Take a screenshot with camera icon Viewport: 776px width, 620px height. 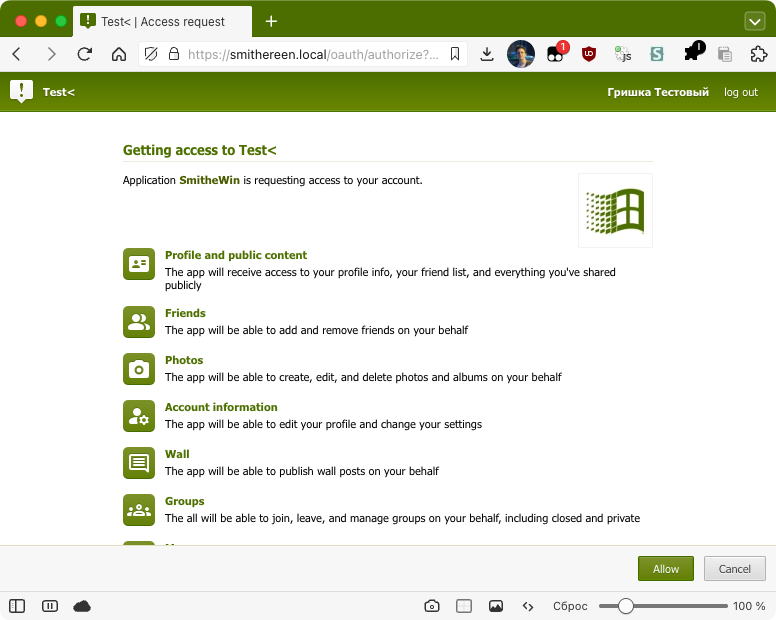432,606
